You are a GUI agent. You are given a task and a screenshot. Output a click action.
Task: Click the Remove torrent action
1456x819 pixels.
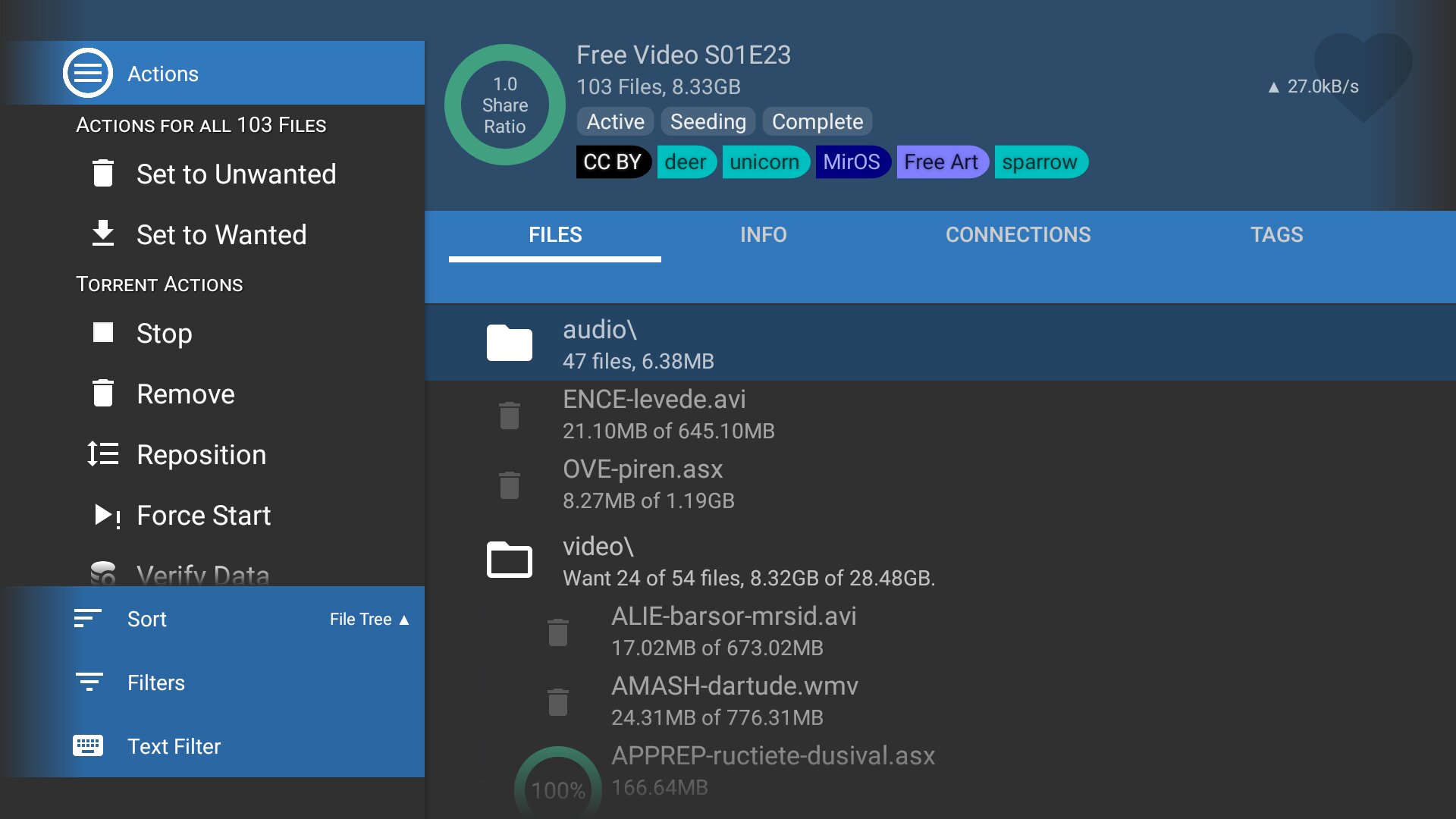(x=185, y=394)
